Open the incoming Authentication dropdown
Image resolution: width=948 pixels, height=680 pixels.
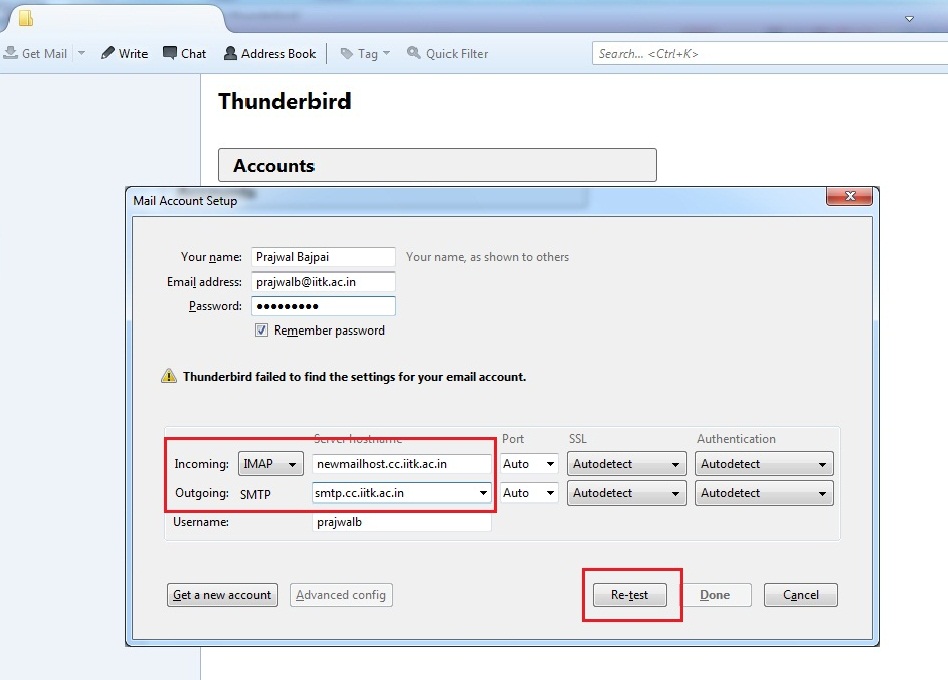764,464
